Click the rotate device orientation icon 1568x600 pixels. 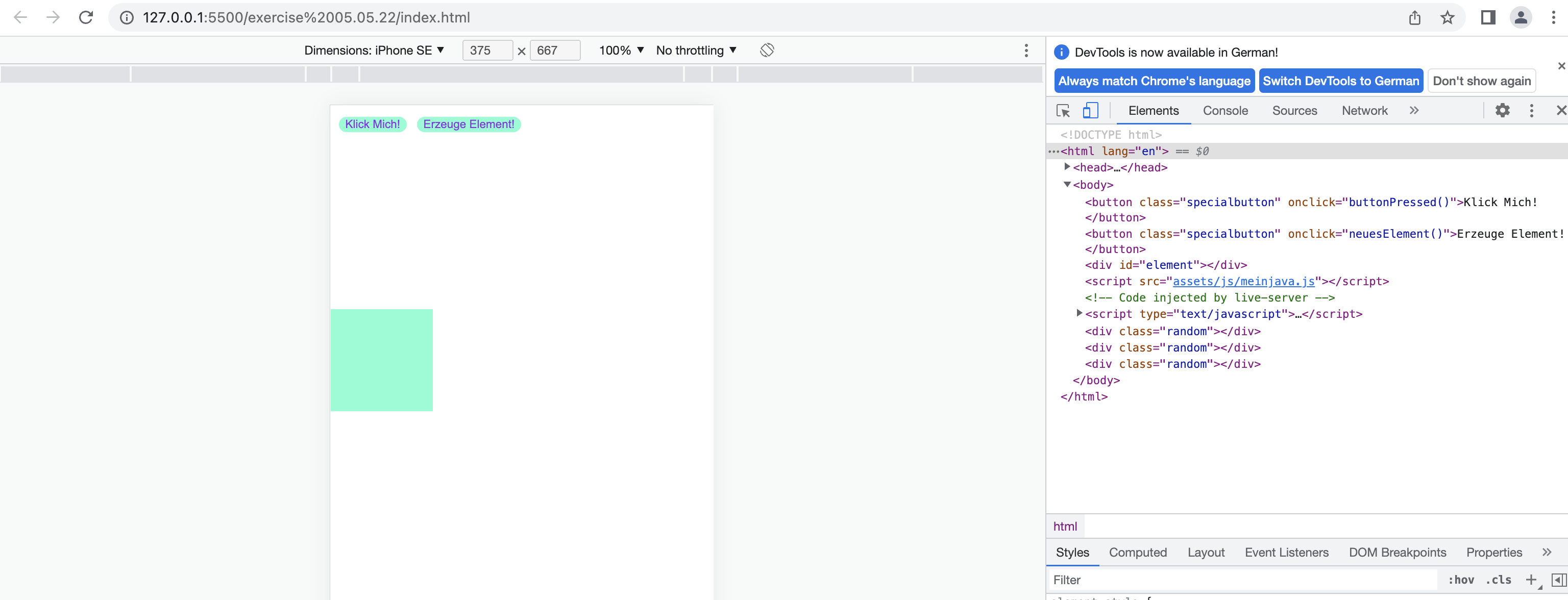pyautogui.click(x=766, y=51)
